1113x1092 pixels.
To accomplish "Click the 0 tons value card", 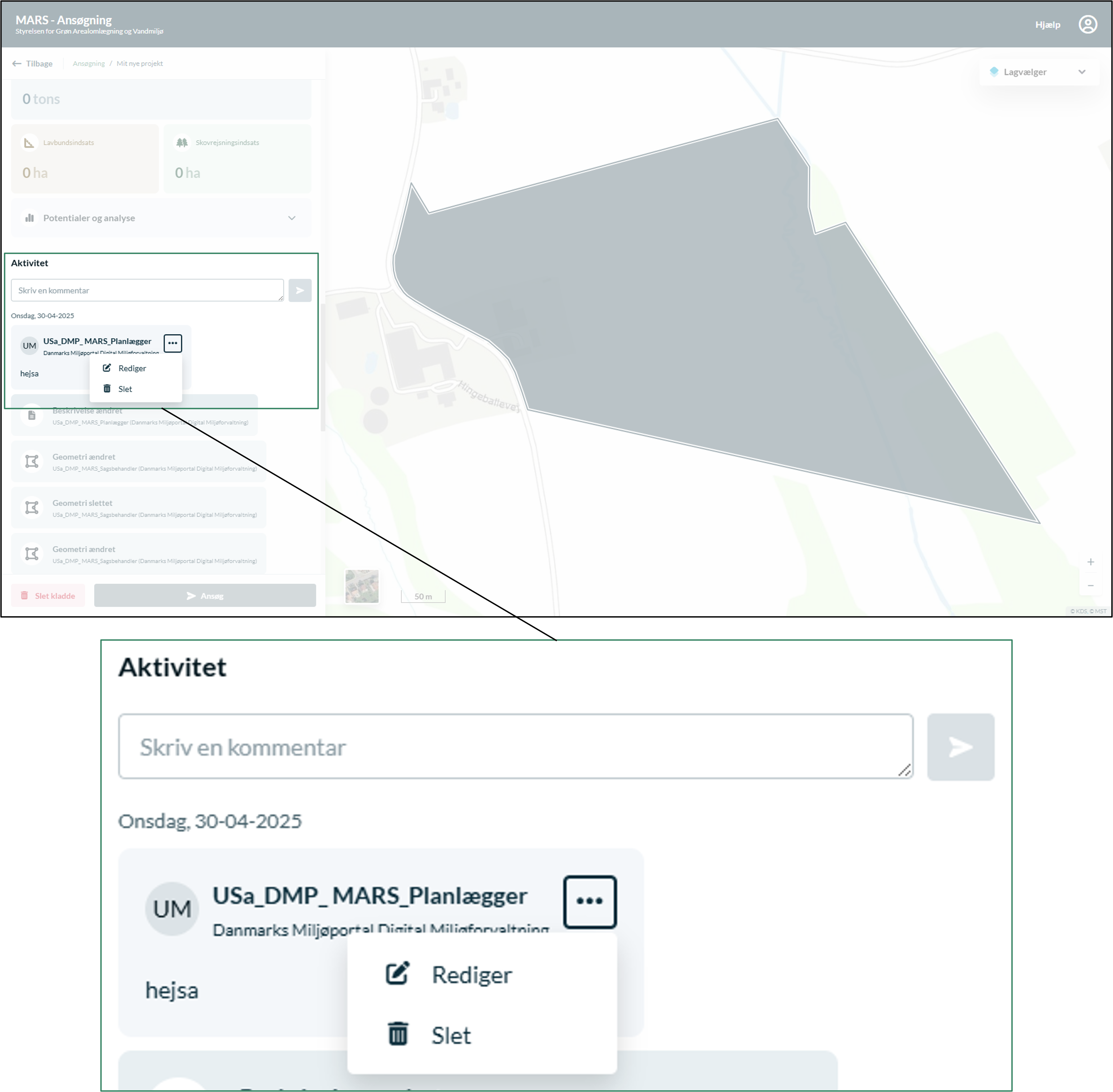I will (x=161, y=99).
